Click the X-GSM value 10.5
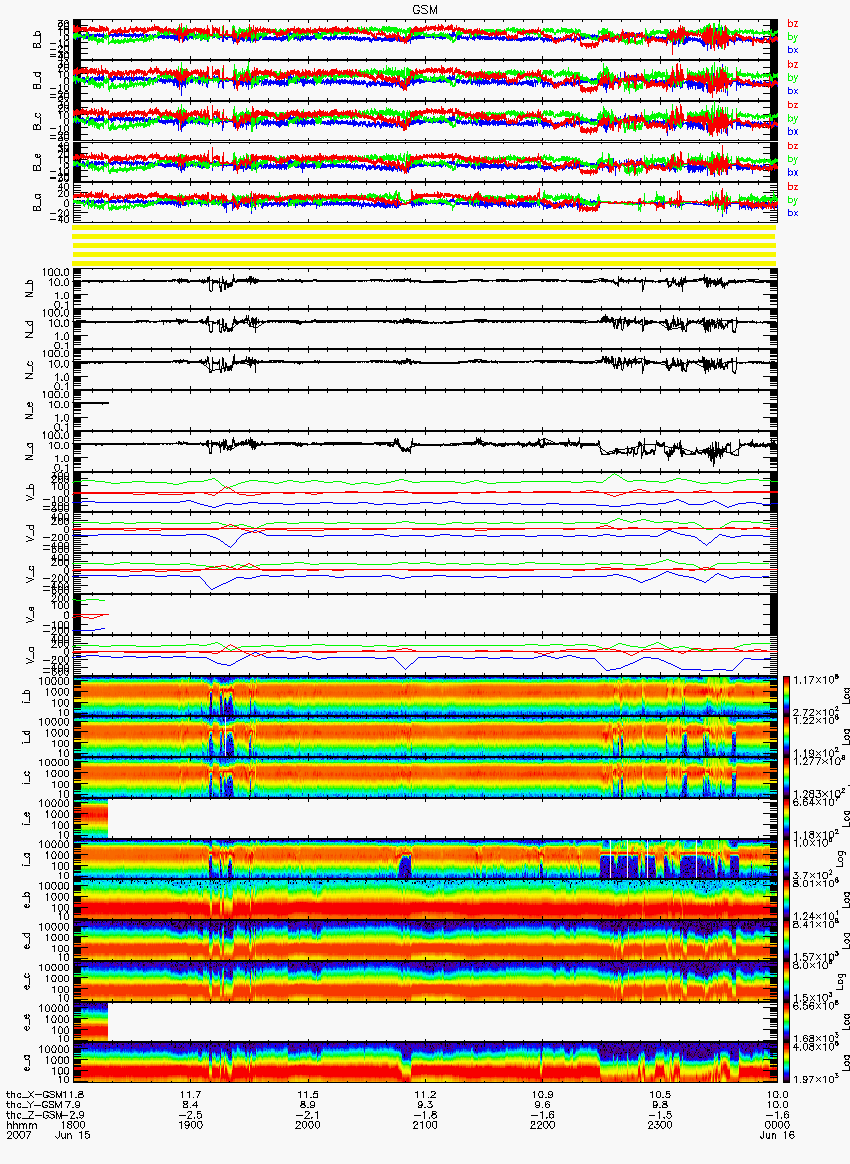This screenshot has width=850, height=1164. pos(660,1094)
